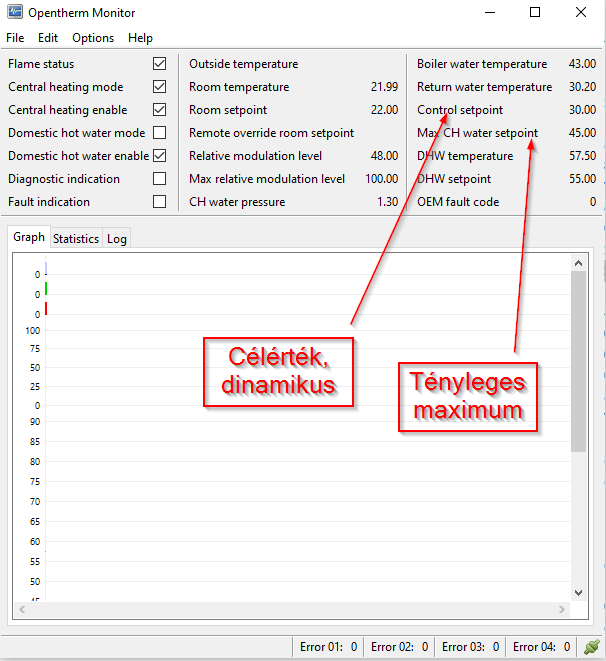Click the graph scroll up arrow
The height and width of the screenshot is (661, 606).
579,263
